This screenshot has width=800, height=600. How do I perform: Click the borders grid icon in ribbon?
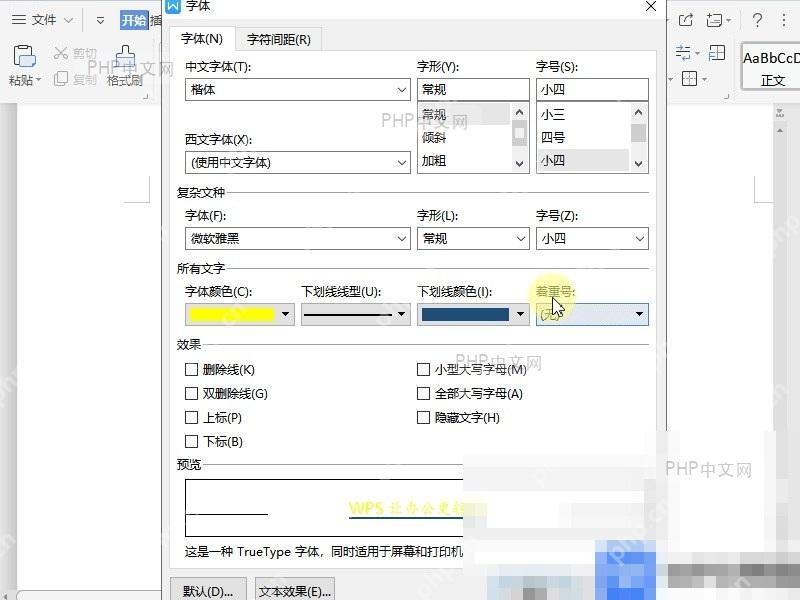coord(689,79)
